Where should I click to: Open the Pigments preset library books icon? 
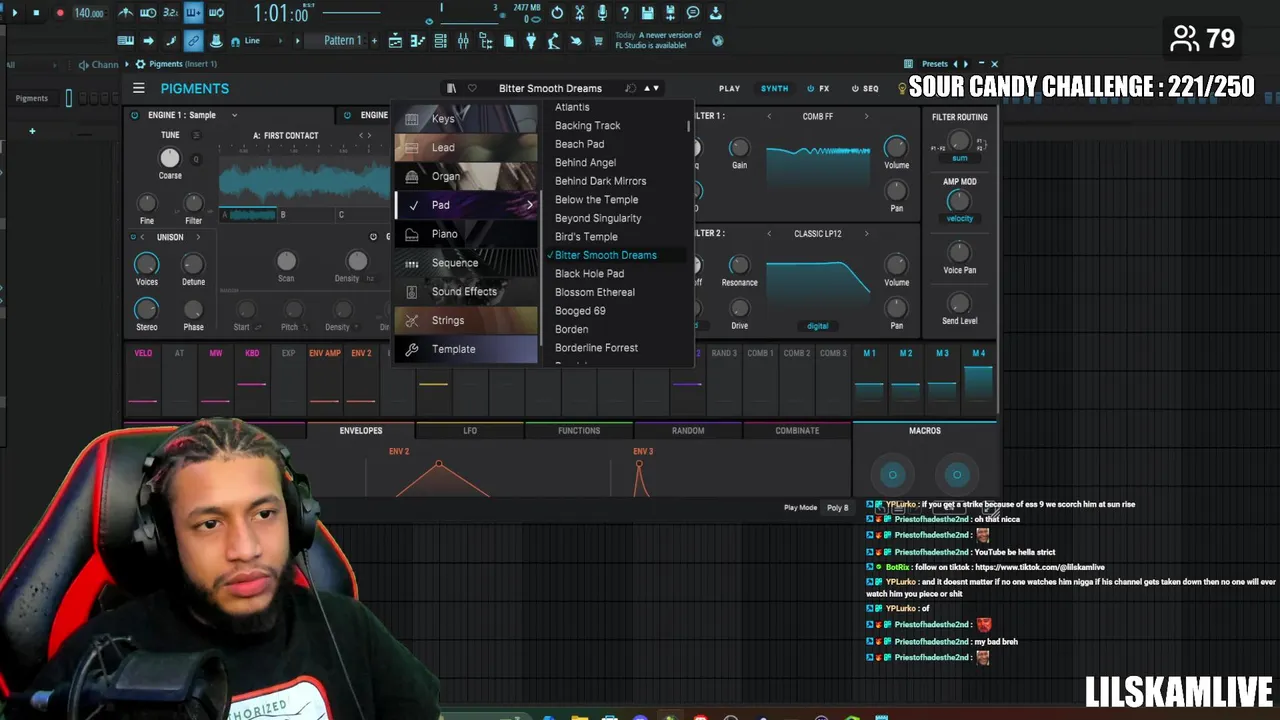pos(451,88)
